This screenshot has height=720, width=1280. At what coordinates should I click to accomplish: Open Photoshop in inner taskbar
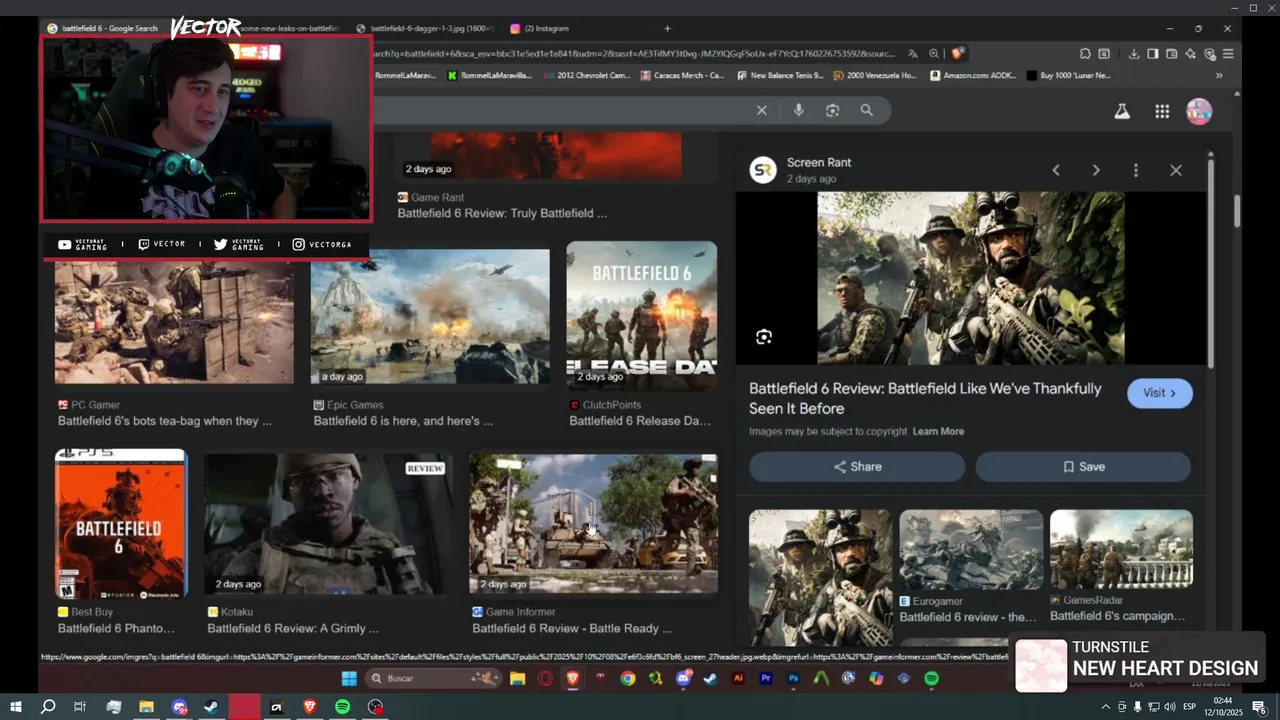[794, 678]
